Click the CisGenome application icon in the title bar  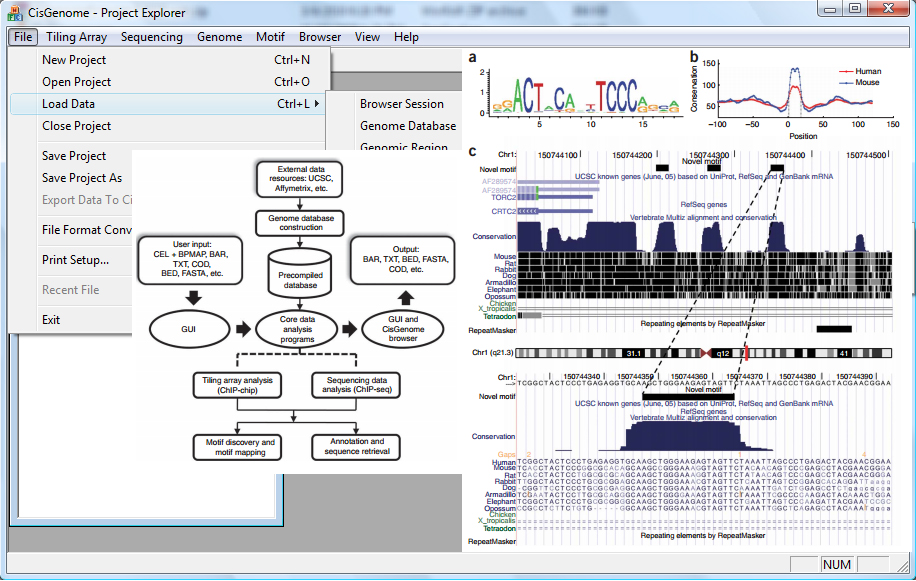(12, 12)
